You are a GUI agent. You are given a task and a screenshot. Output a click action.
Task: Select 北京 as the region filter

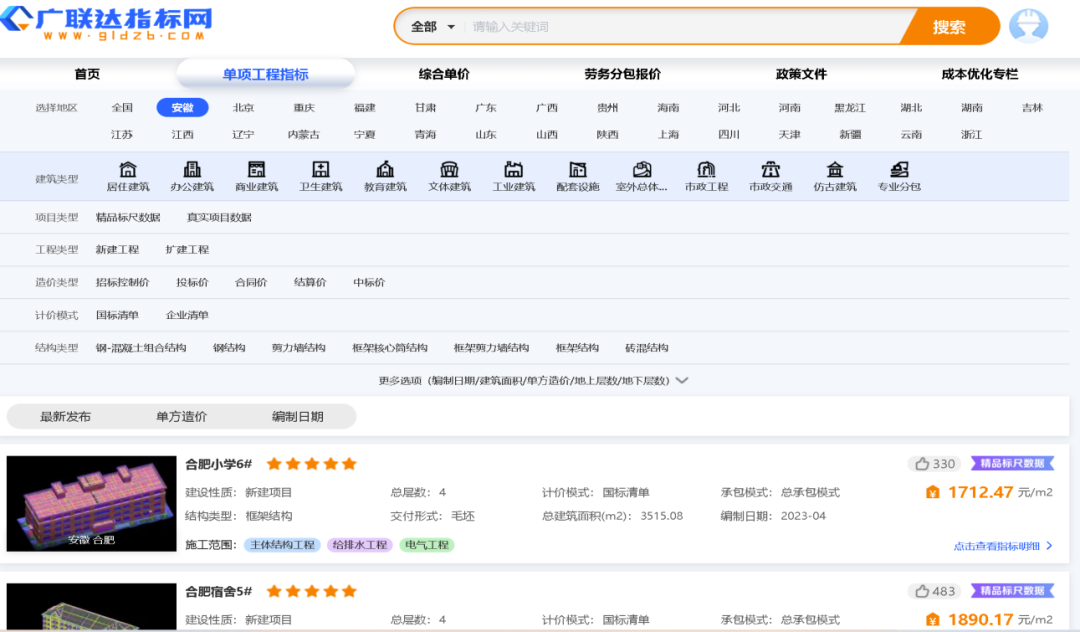243,108
